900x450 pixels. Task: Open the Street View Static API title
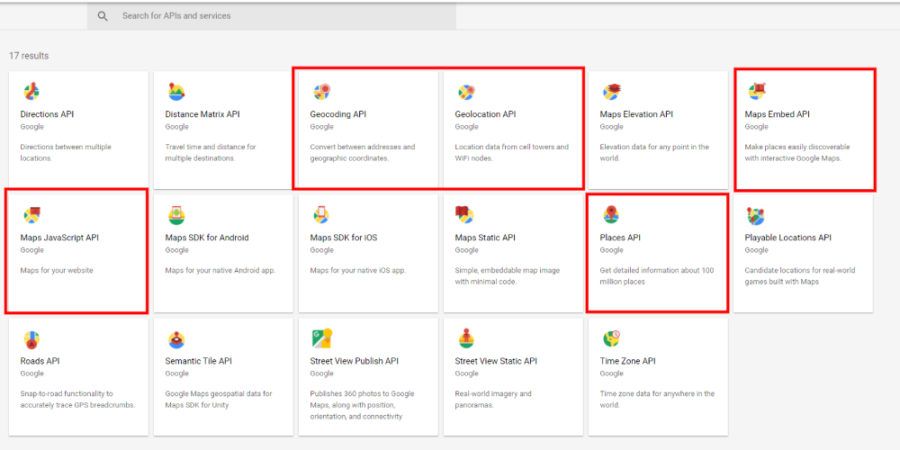click(496, 361)
